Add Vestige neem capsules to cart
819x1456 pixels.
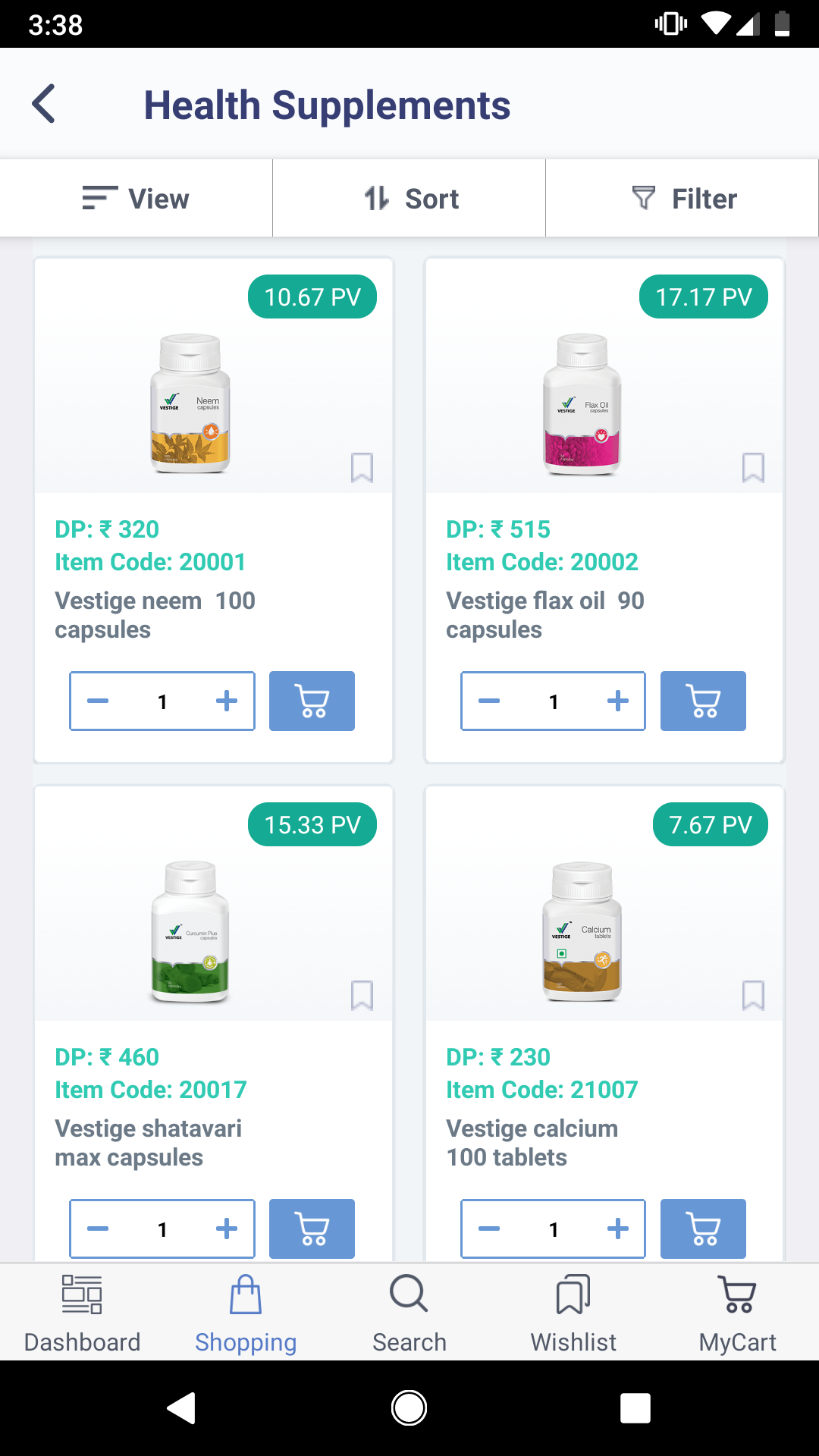point(312,701)
